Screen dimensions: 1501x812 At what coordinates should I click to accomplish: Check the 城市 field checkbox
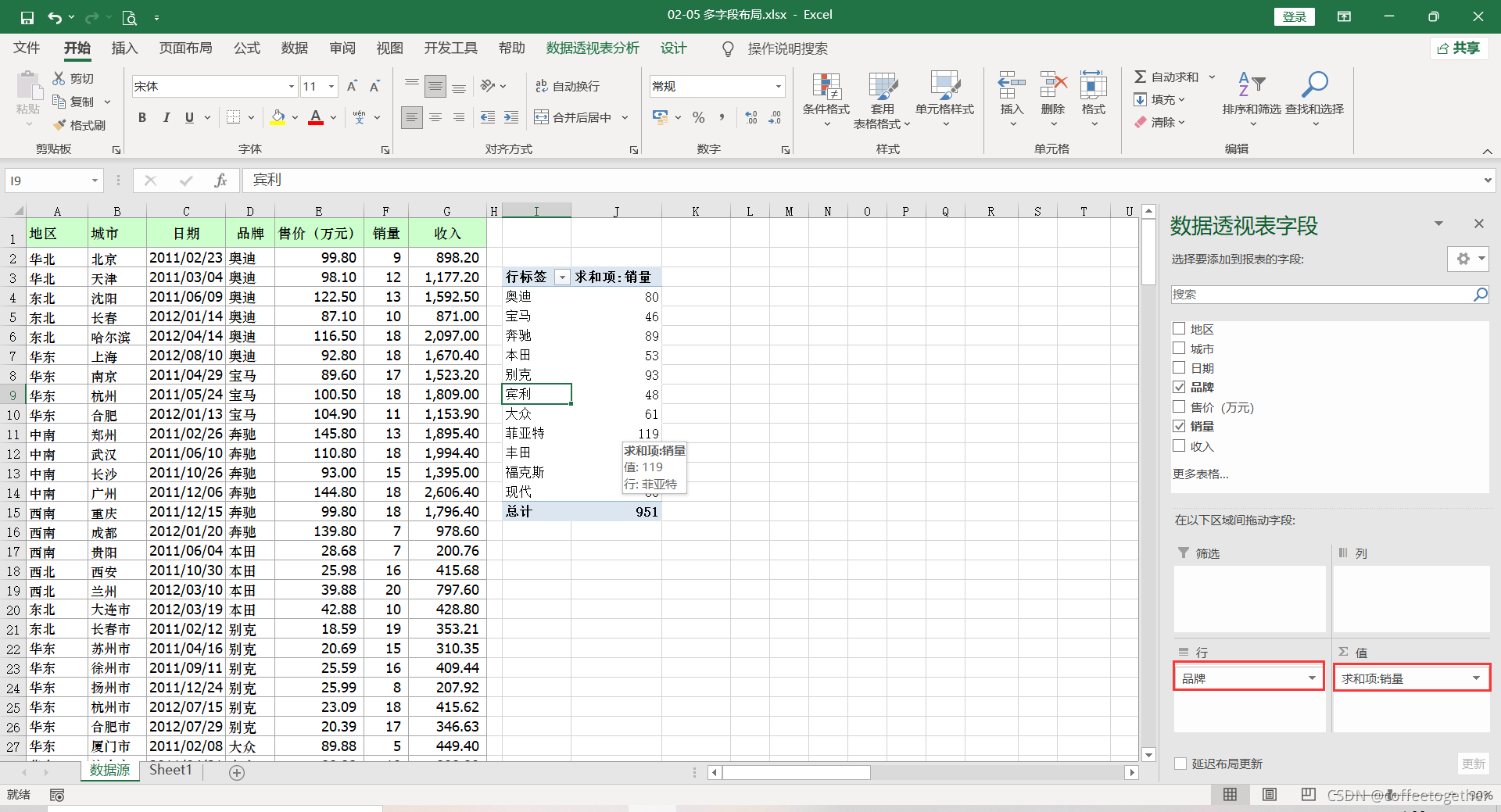(1179, 349)
